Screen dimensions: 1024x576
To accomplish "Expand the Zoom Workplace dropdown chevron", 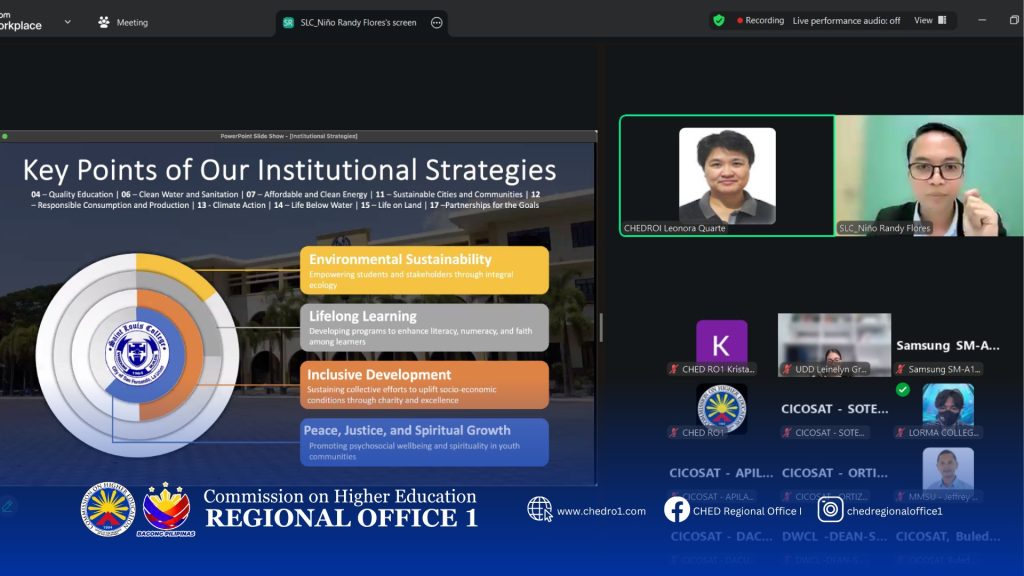I will click(x=68, y=22).
